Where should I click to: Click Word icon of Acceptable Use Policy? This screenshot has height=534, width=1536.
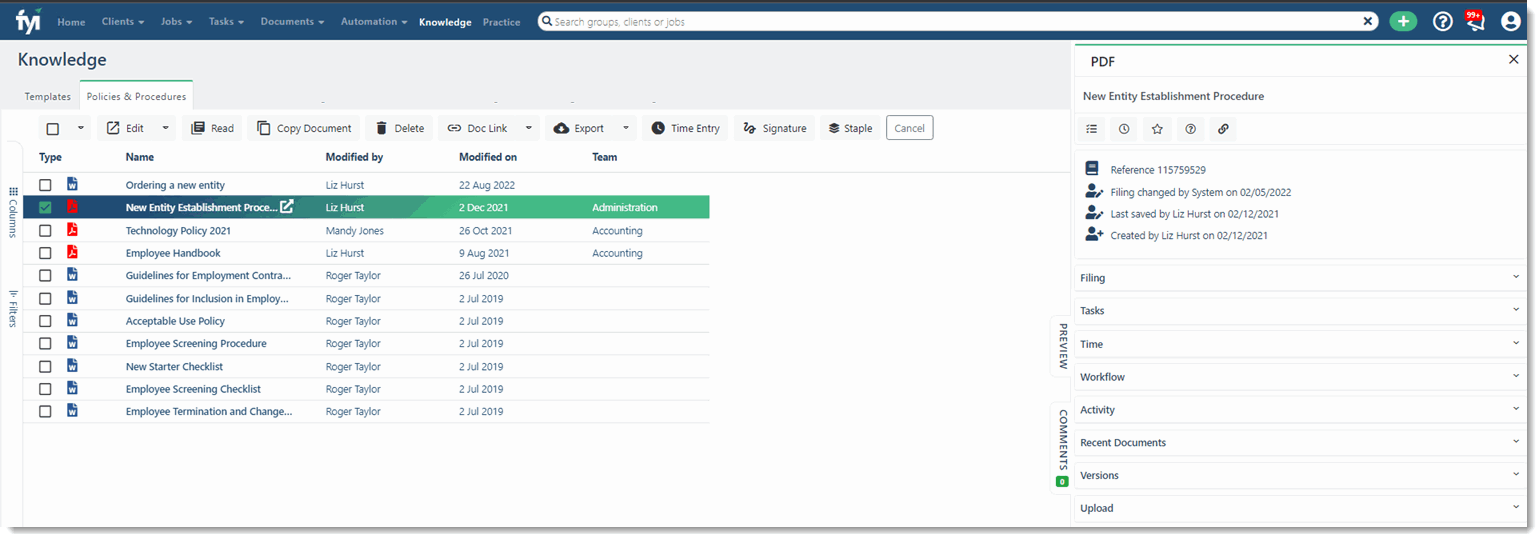click(x=72, y=321)
